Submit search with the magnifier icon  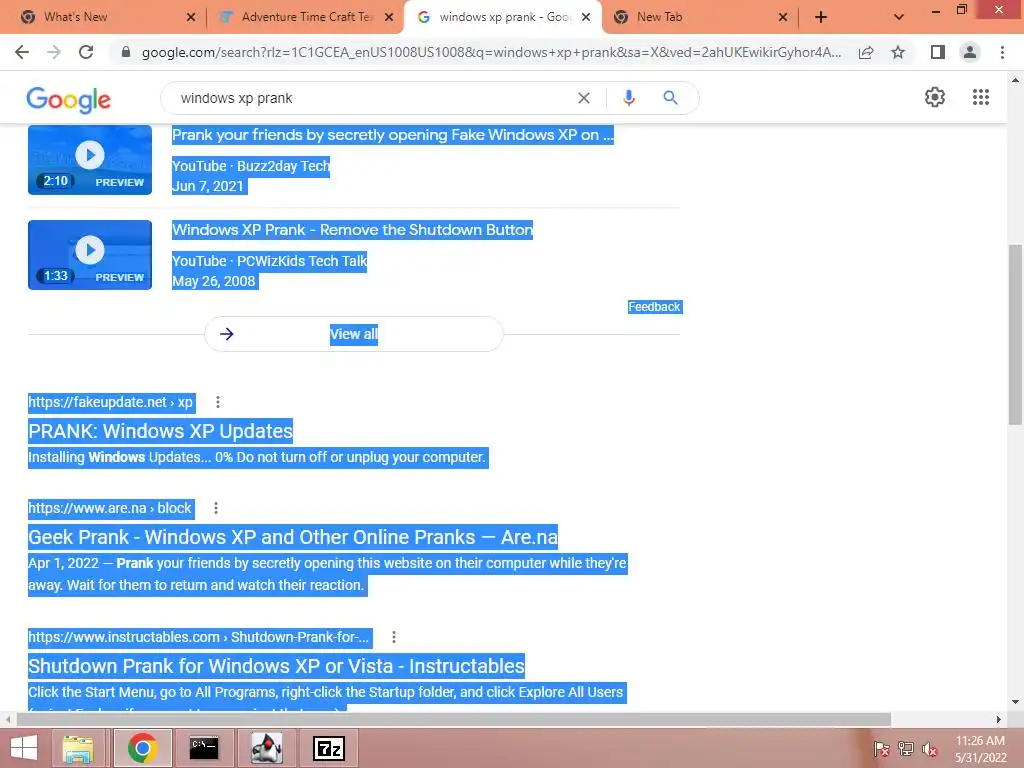670,98
